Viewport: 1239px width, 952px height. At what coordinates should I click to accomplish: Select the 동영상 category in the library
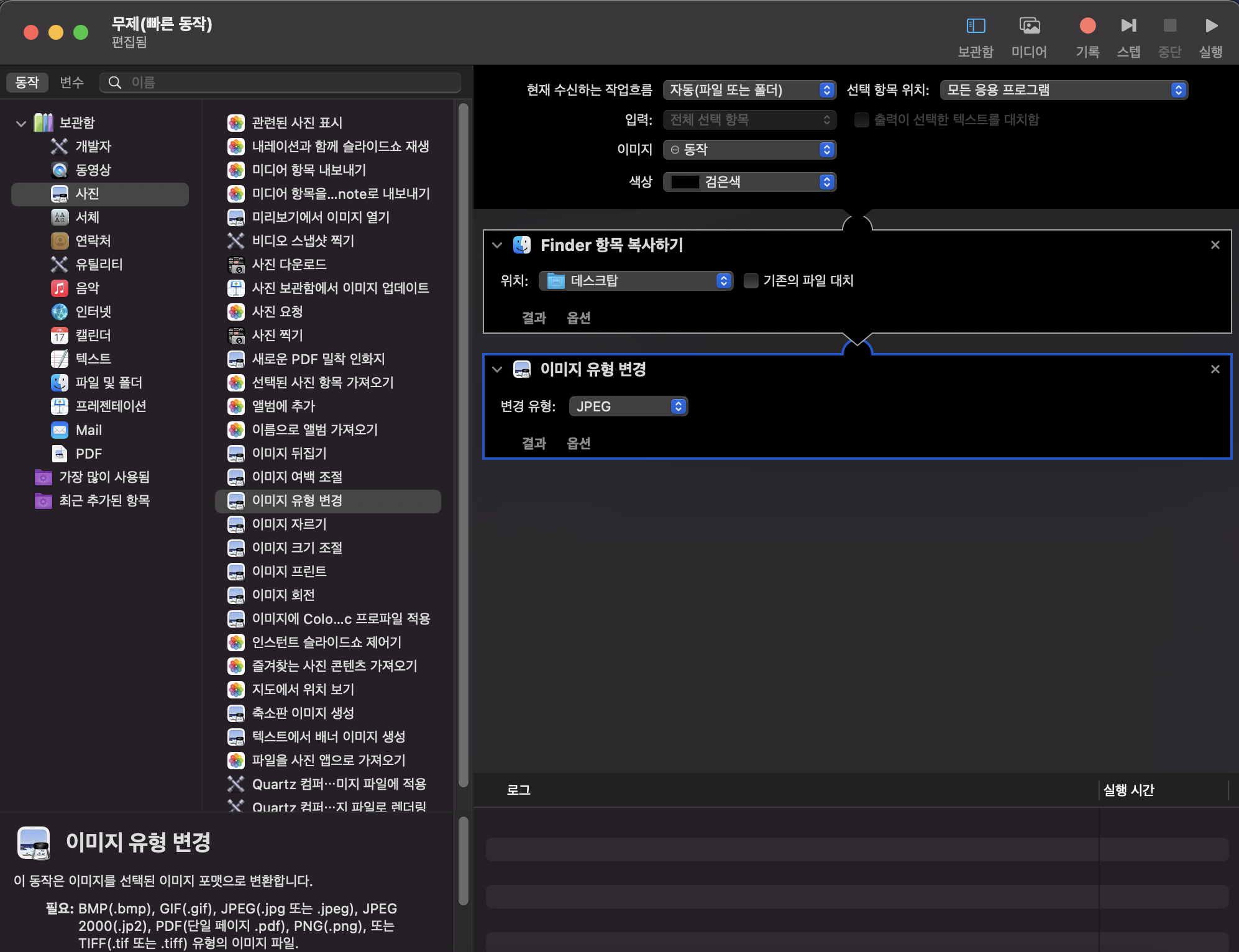[100, 170]
